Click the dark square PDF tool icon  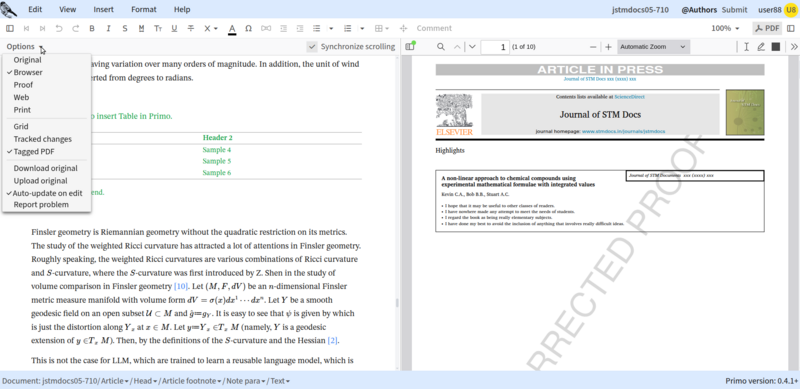(x=776, y=47)
